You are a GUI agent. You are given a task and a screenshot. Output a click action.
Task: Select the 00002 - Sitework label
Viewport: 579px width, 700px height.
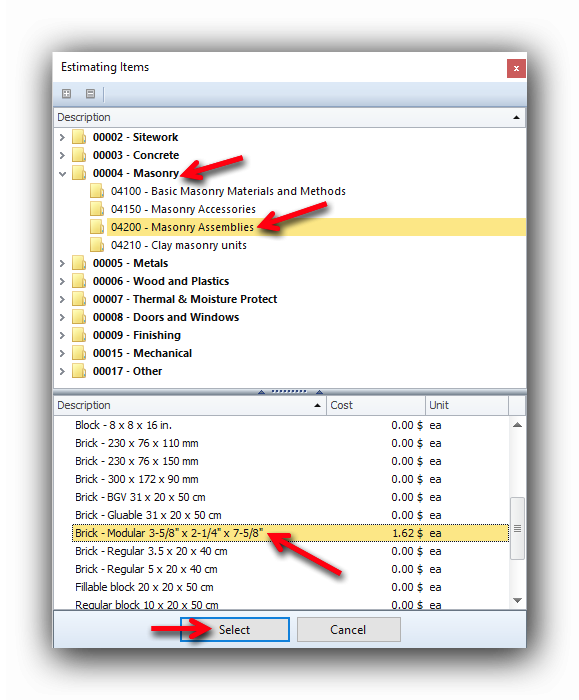(135, 137)
